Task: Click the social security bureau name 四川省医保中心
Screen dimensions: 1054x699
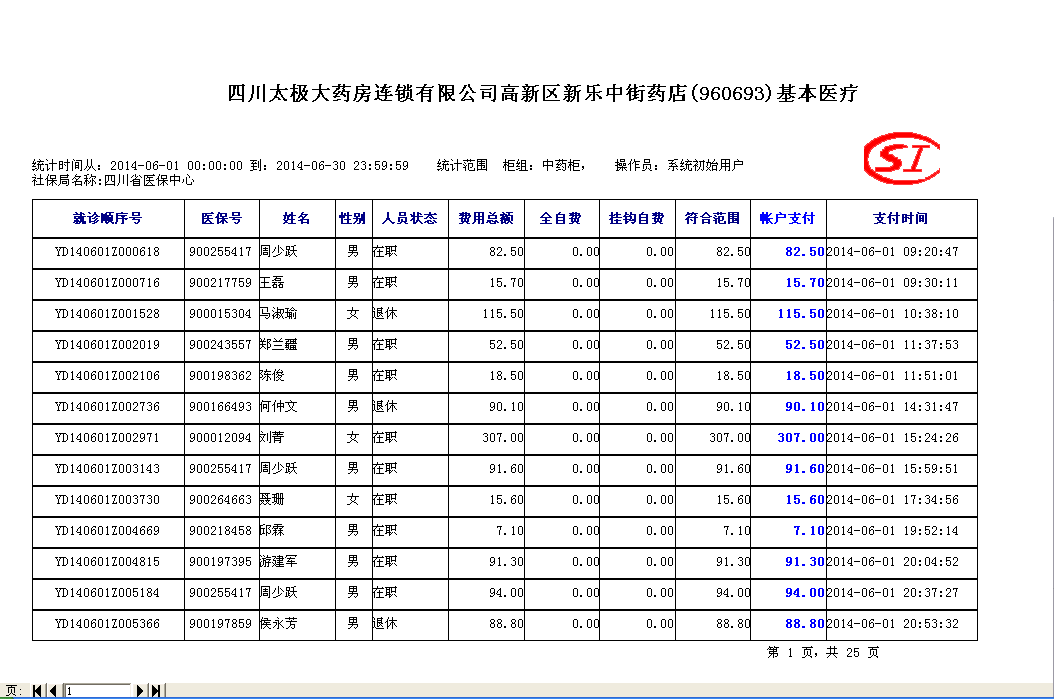Action: tap(149, 181)
